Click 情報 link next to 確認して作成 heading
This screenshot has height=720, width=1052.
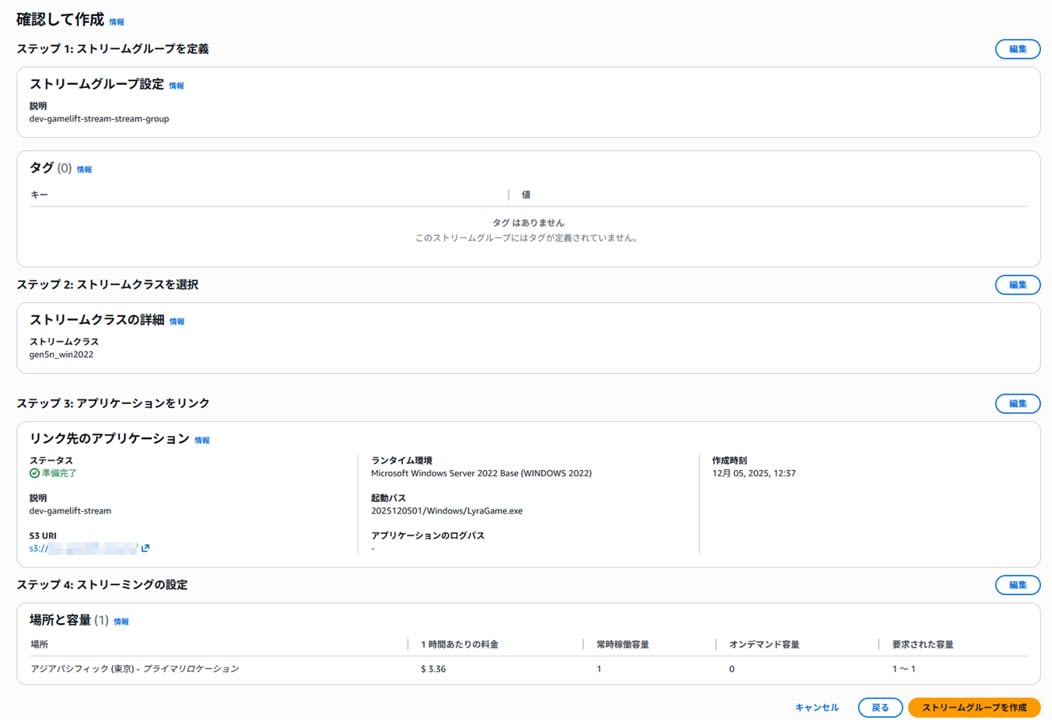(x=117, y=21)
